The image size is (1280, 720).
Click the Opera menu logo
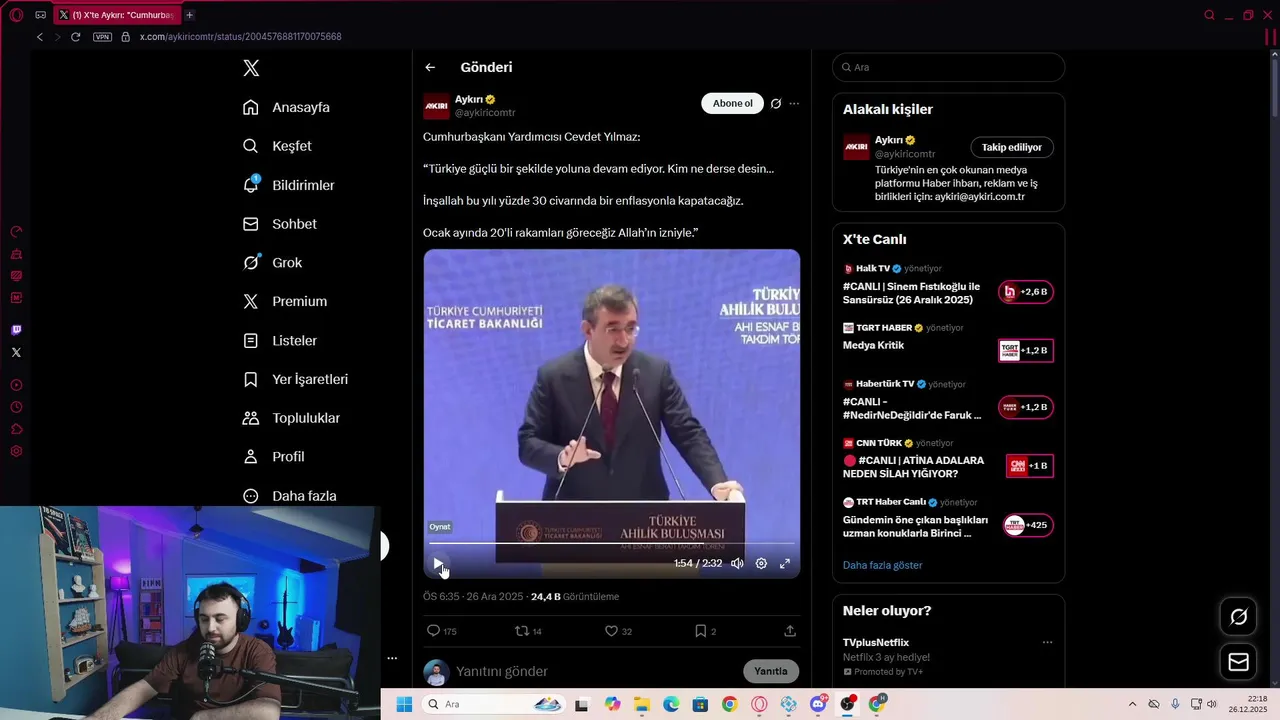(x=16, y=15)
